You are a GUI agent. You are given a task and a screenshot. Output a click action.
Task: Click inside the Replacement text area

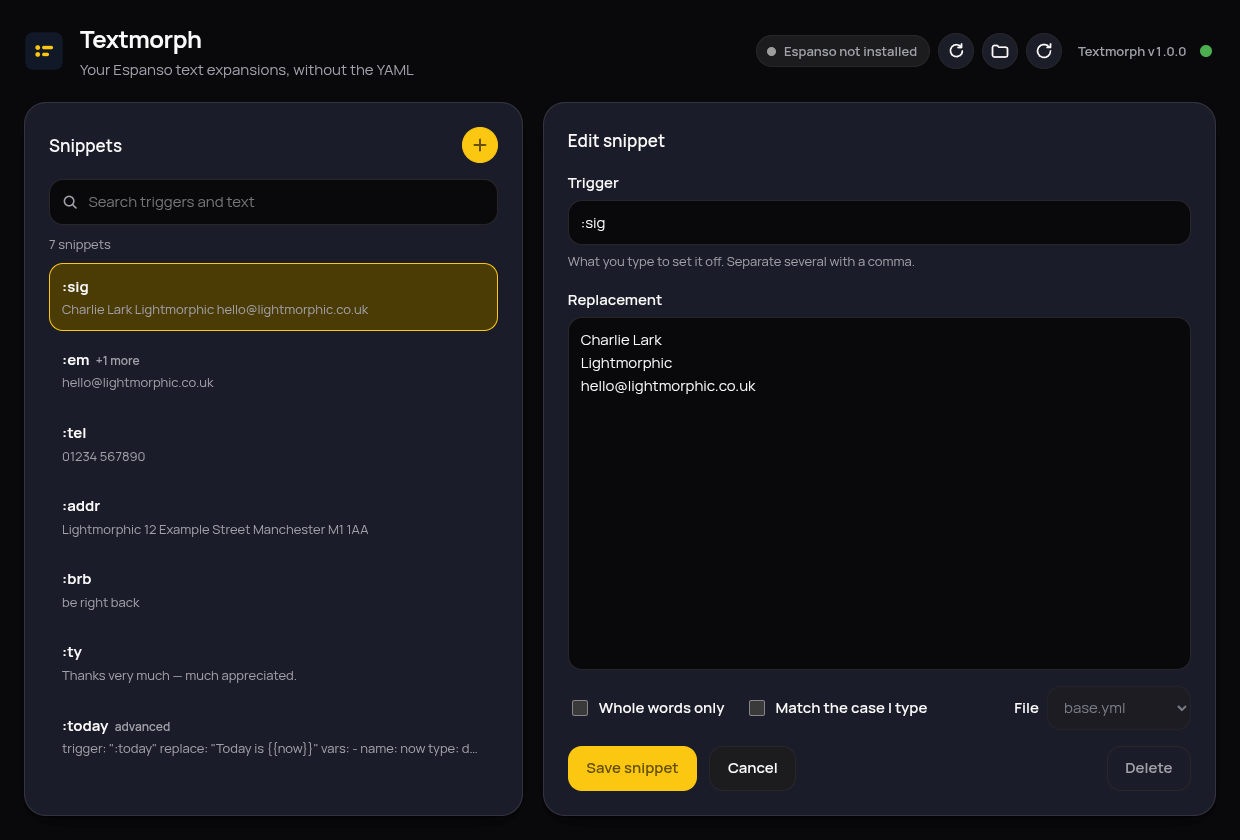coord(879,493)
